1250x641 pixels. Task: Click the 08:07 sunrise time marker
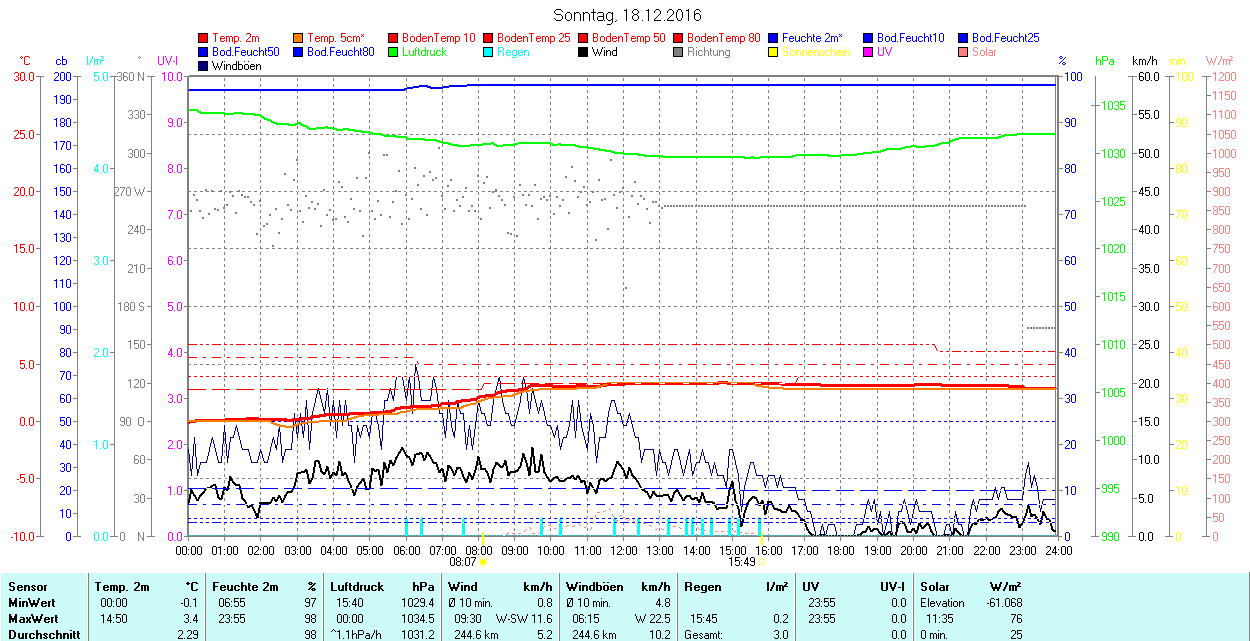[x=464, y=562]
